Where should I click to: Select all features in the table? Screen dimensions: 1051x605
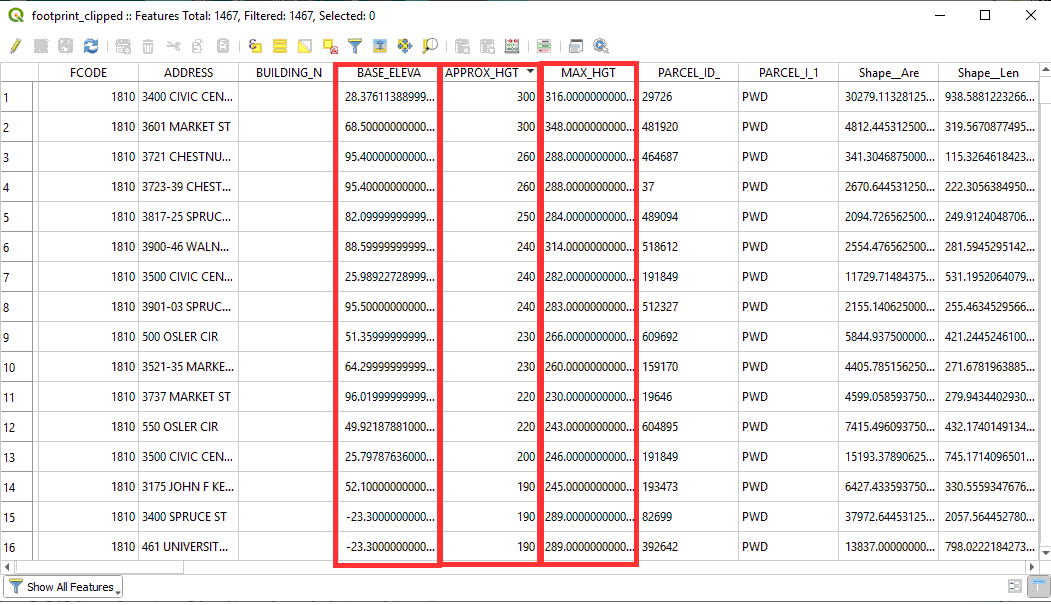[x=280, y=46]
